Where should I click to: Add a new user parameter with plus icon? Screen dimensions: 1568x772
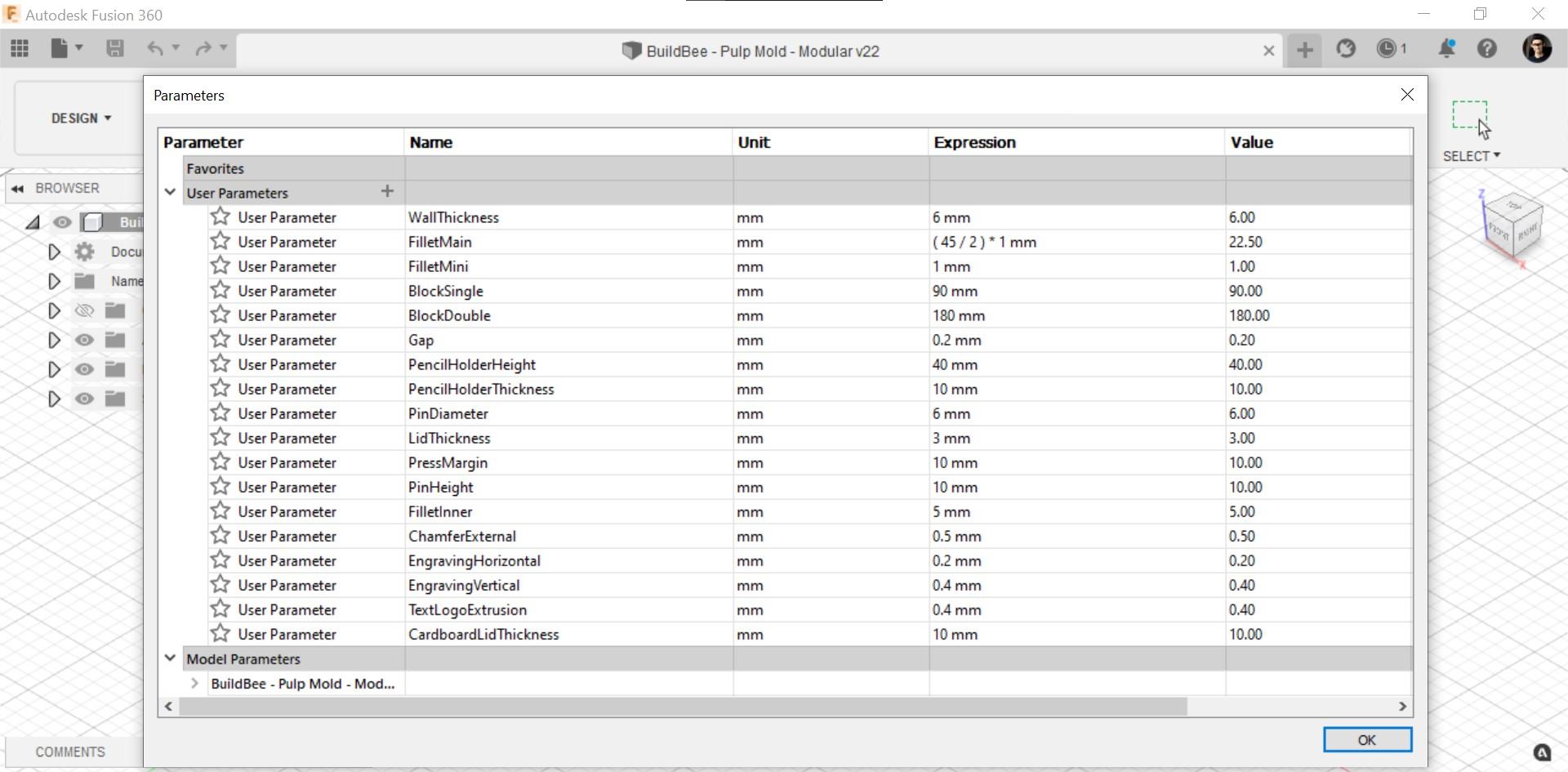point(387,191)
